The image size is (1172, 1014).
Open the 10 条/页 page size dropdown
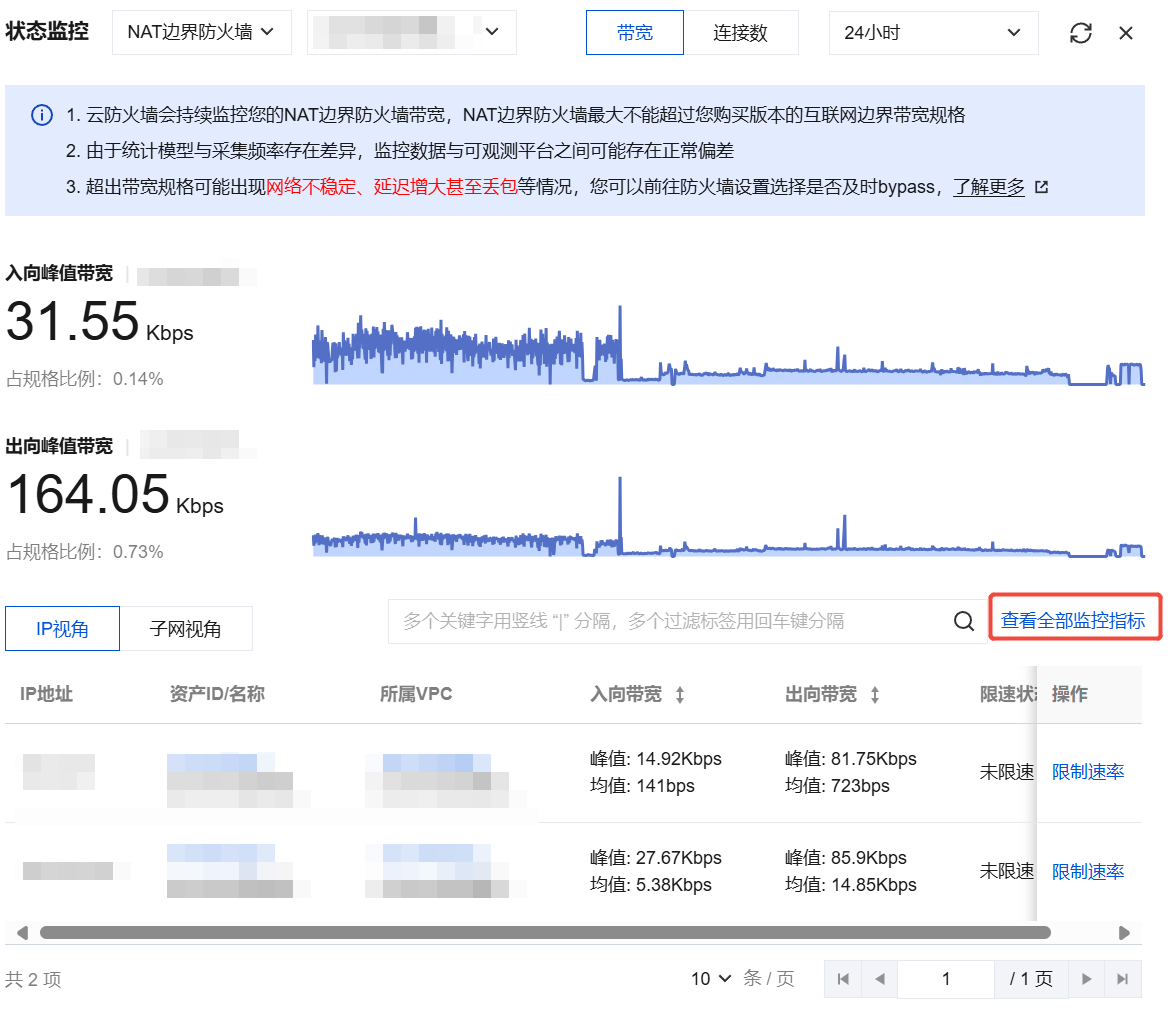coord(712,979)
